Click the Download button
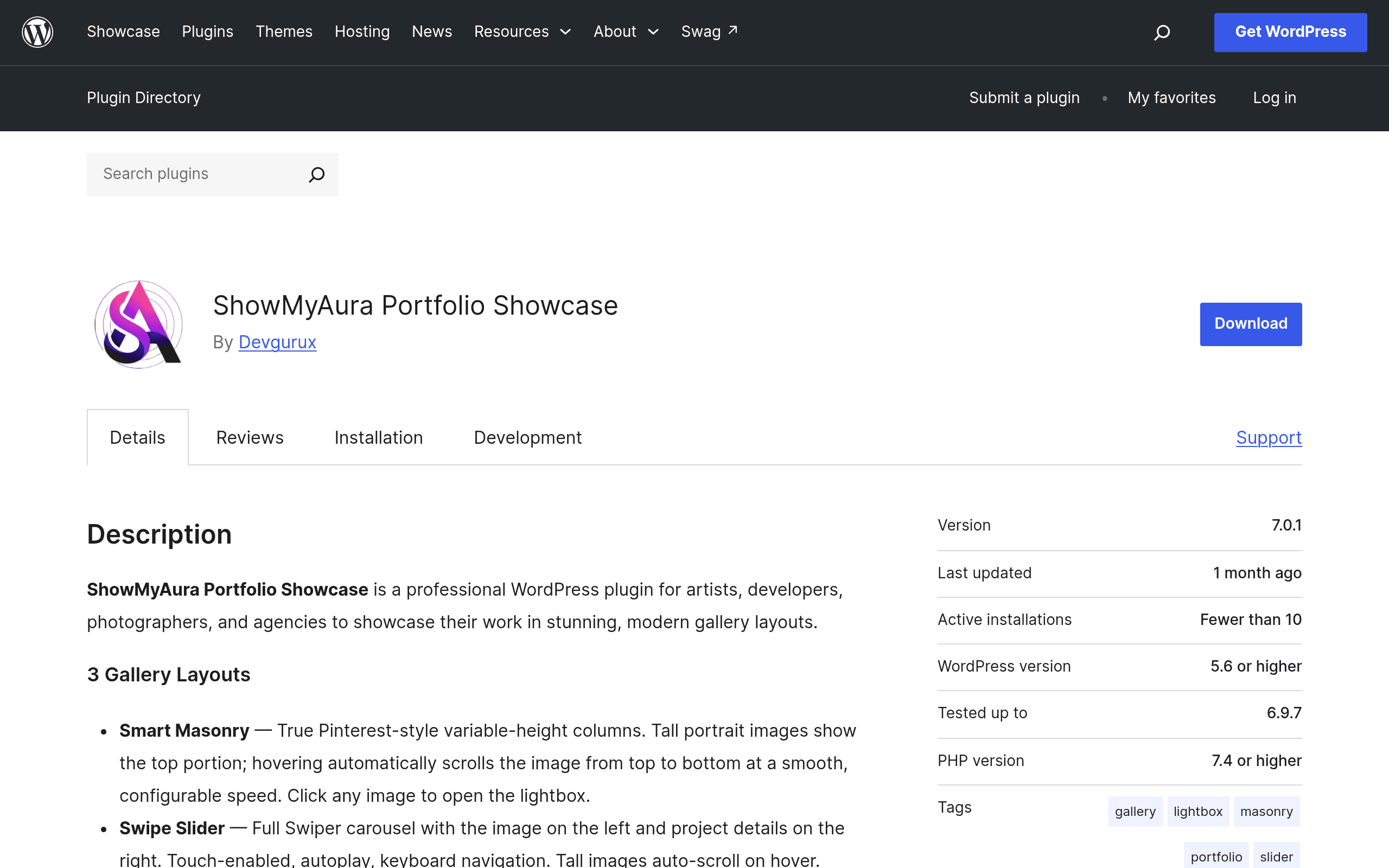This screenshot has width=1389, height=868. (1251, 324)
